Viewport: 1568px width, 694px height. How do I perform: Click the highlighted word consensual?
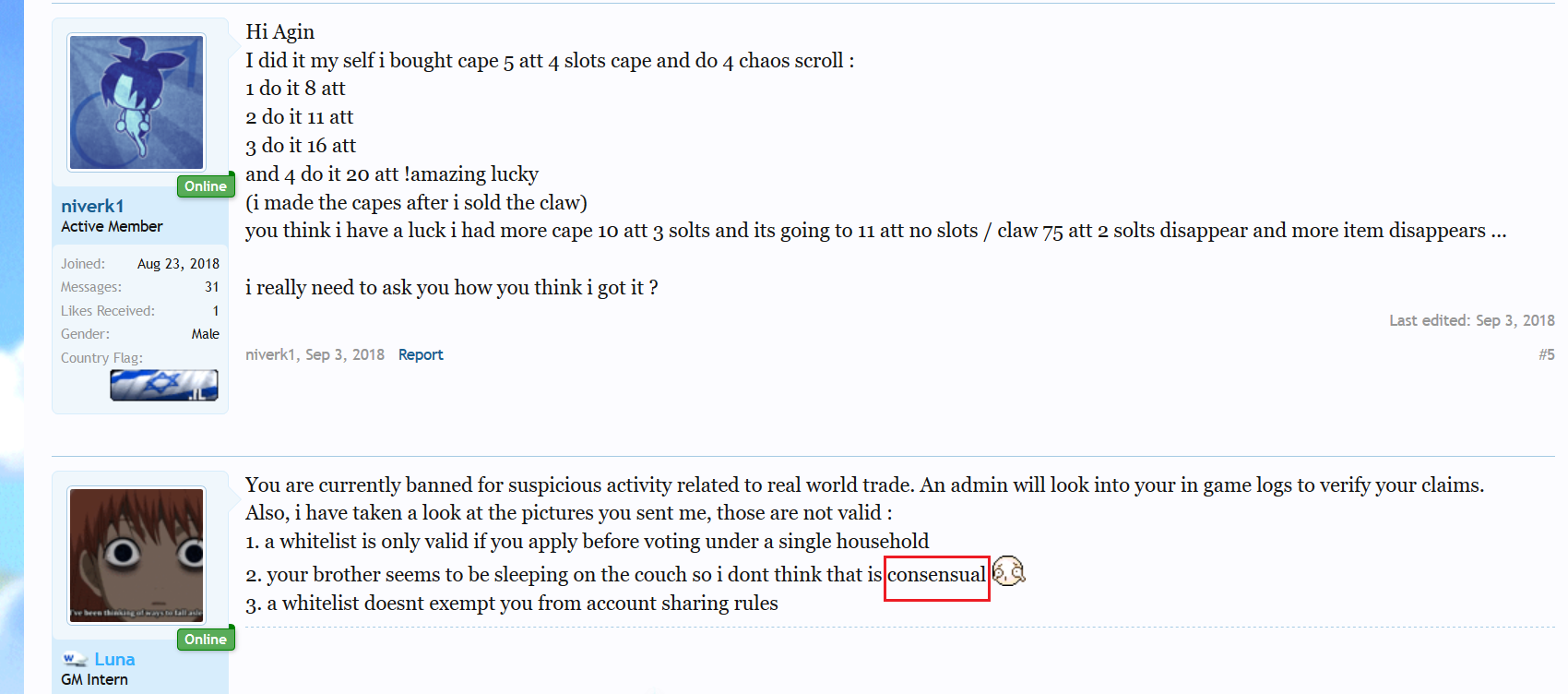coord(936,575)
